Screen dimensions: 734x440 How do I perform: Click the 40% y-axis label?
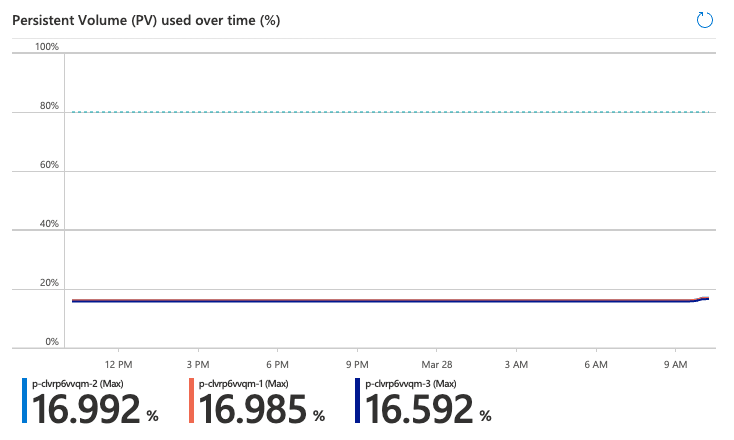point(49,224)
